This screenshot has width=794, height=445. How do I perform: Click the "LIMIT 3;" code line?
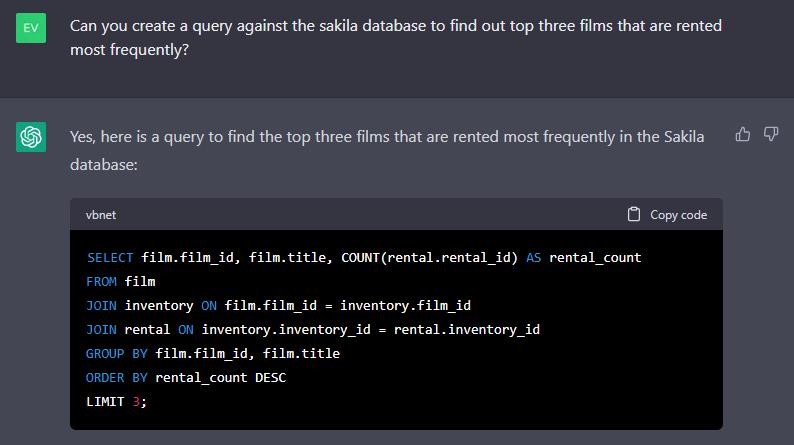click(x=116, y=402)
